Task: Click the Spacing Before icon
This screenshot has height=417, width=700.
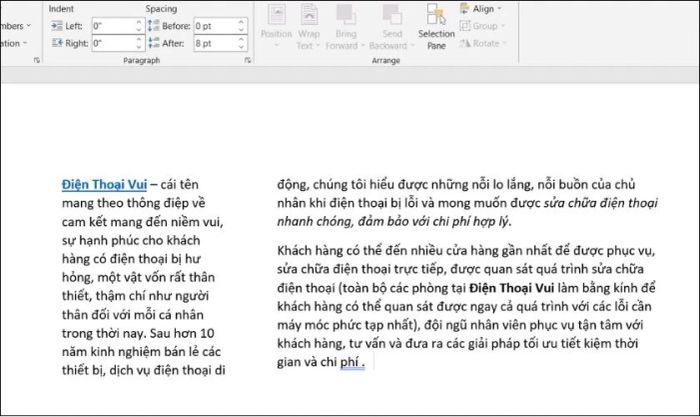Action: click(x=154, y=26)
